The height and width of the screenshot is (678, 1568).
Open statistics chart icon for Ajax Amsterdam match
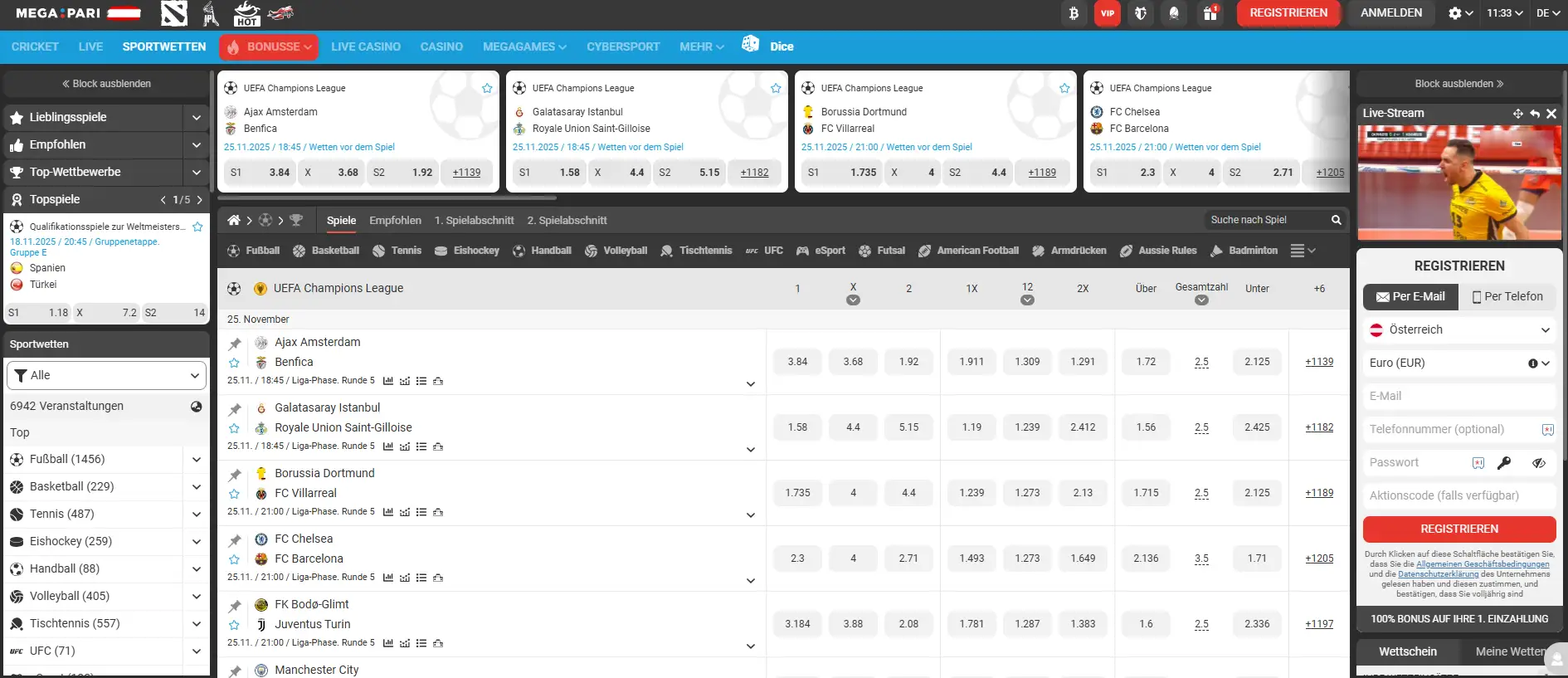[x=388, y=381]
